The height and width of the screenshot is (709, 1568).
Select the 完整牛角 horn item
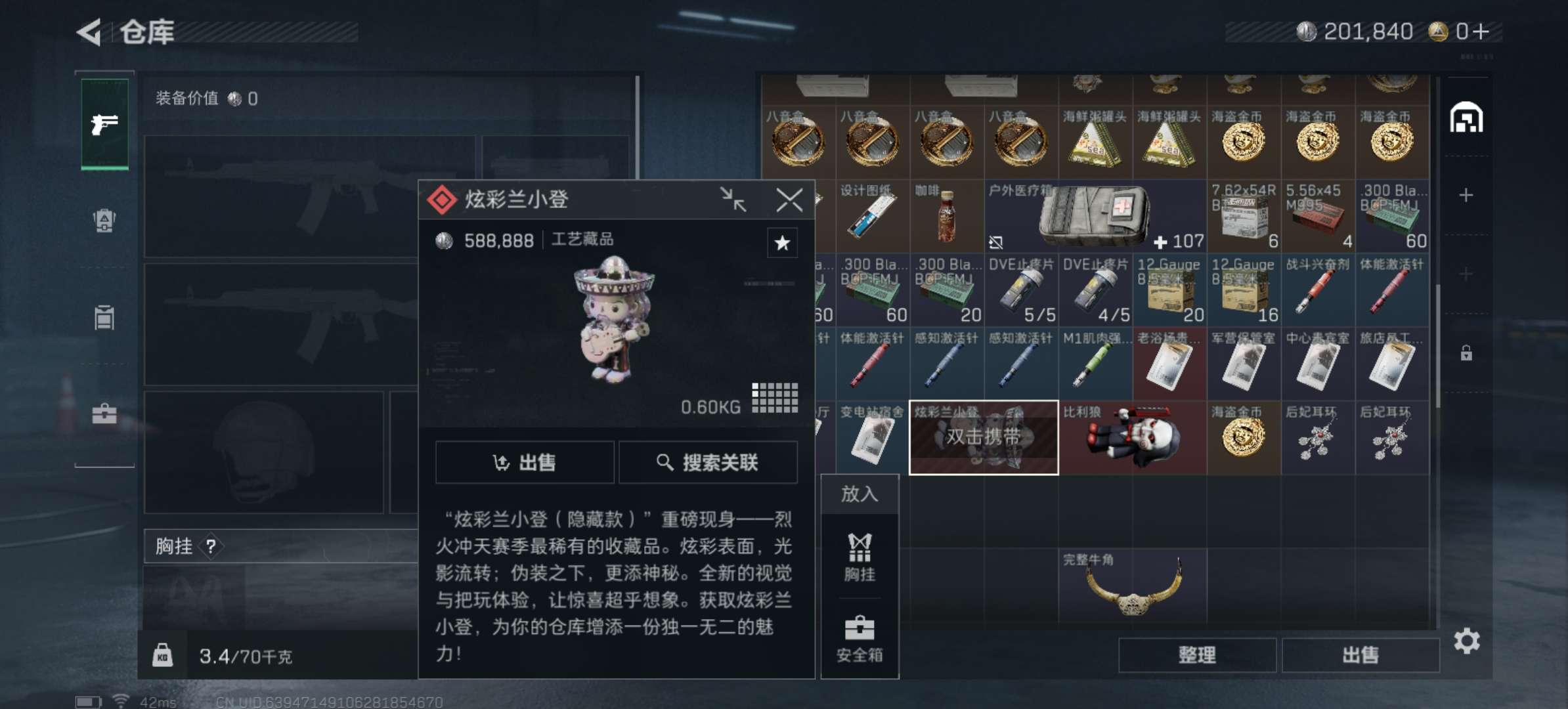[x=1133, y=586]
